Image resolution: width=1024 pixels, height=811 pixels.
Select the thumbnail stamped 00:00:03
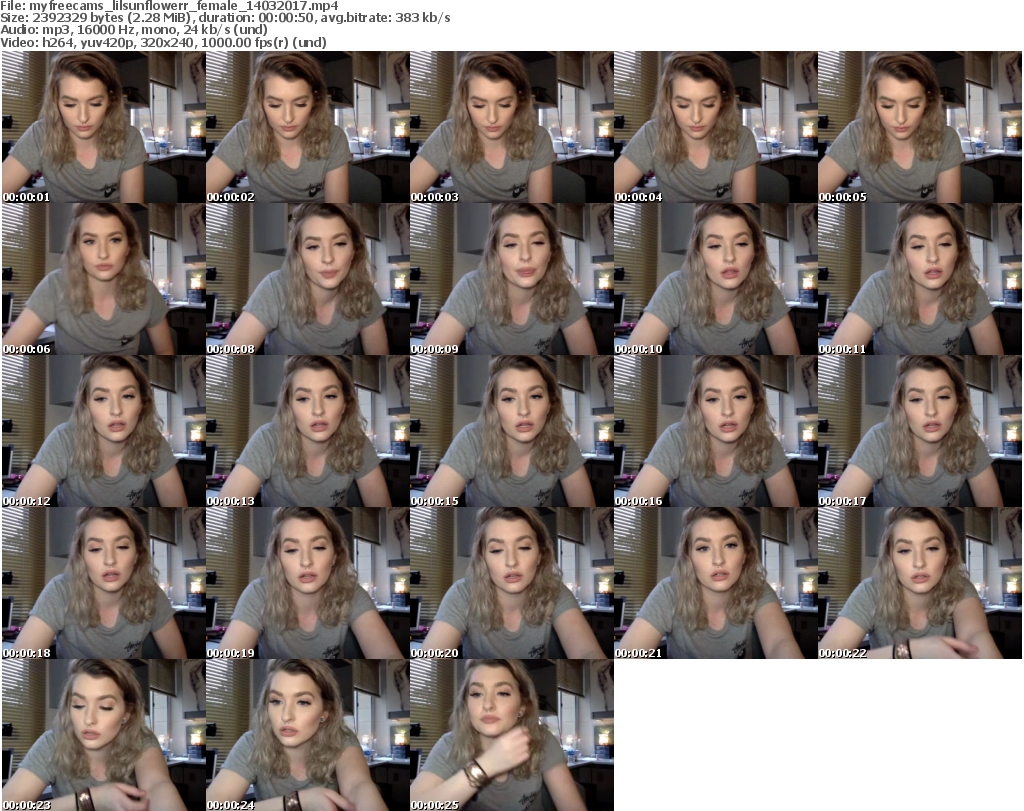pos(511,127)
